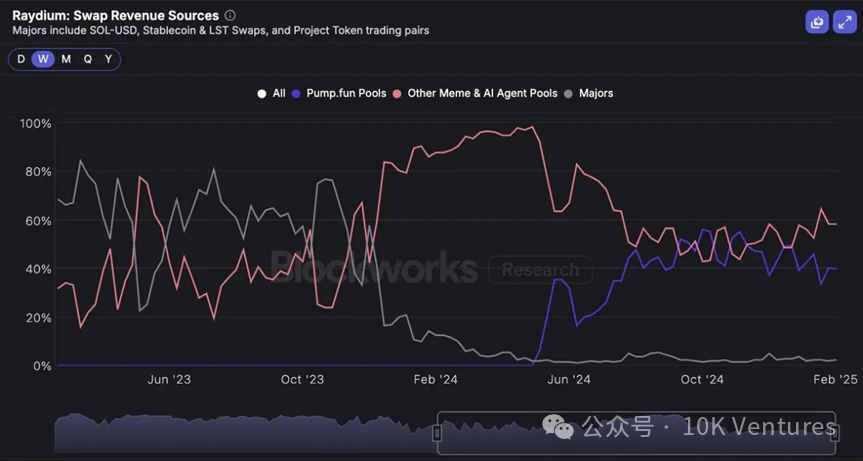Select the Weekly (W) interval
This screenshot has width=863, height=461.
click(x=42, y=59)
